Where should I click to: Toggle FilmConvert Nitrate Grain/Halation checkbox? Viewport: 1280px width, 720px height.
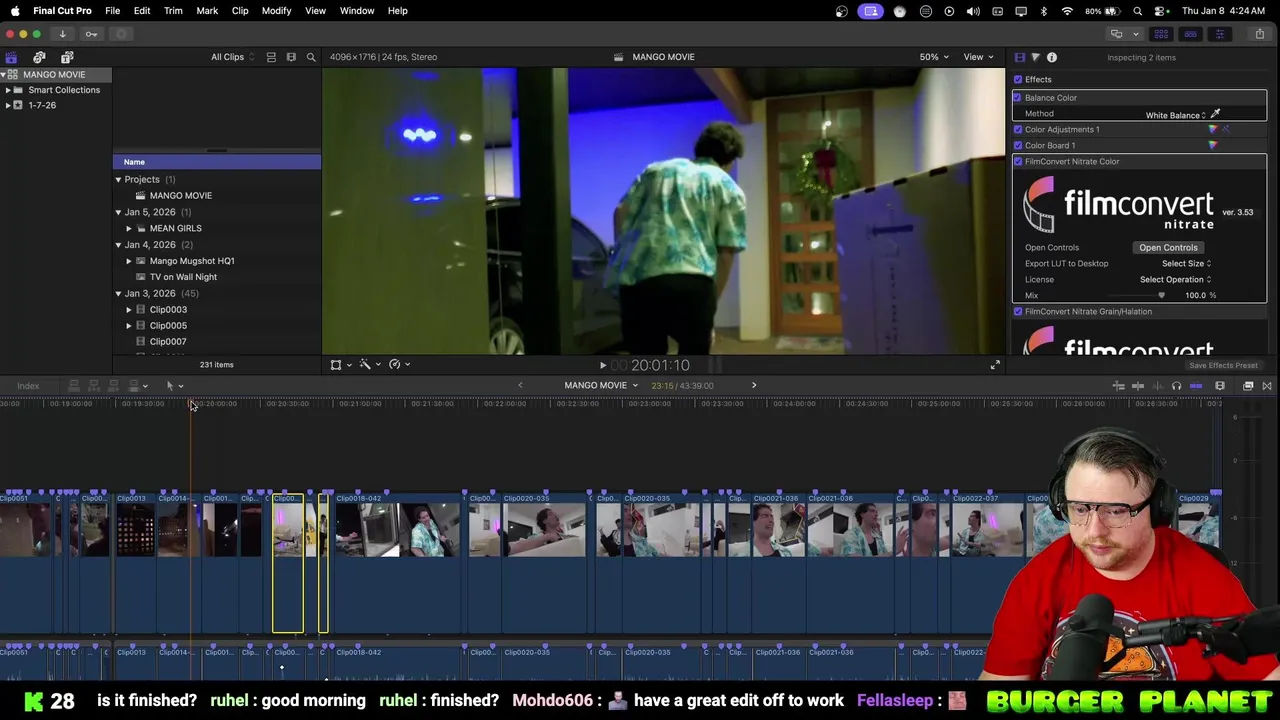(1018, 311)
